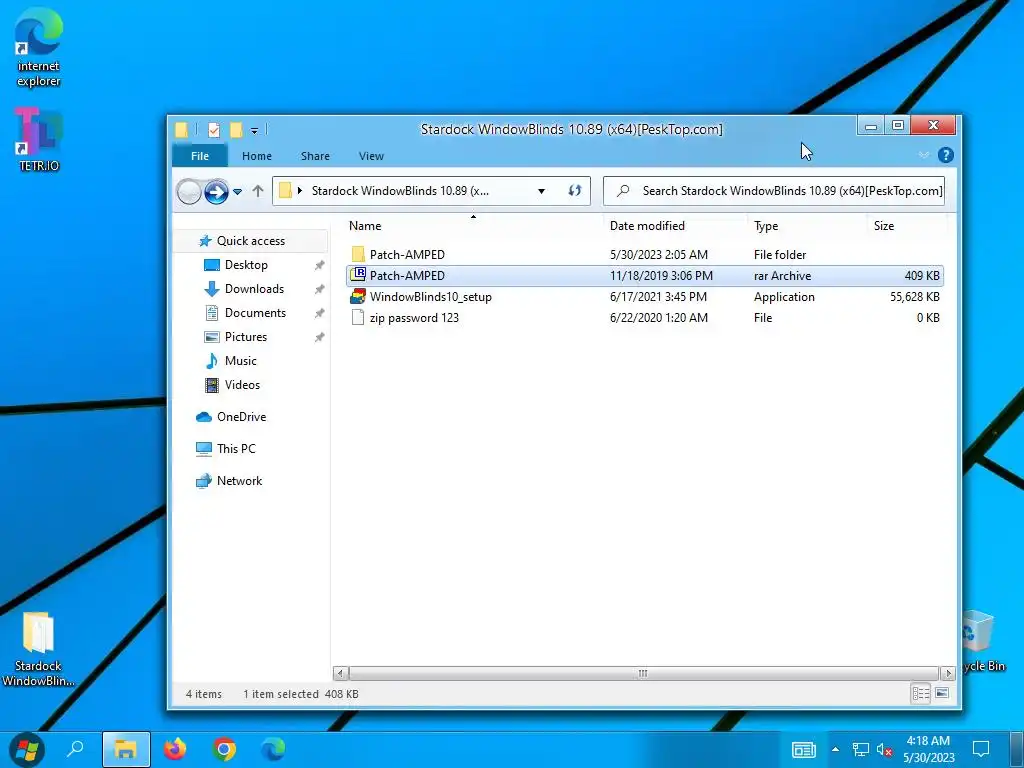Open taskbar search magnifier
Image resolution: width=1024 pixels, height=768 pixels.
76,748
